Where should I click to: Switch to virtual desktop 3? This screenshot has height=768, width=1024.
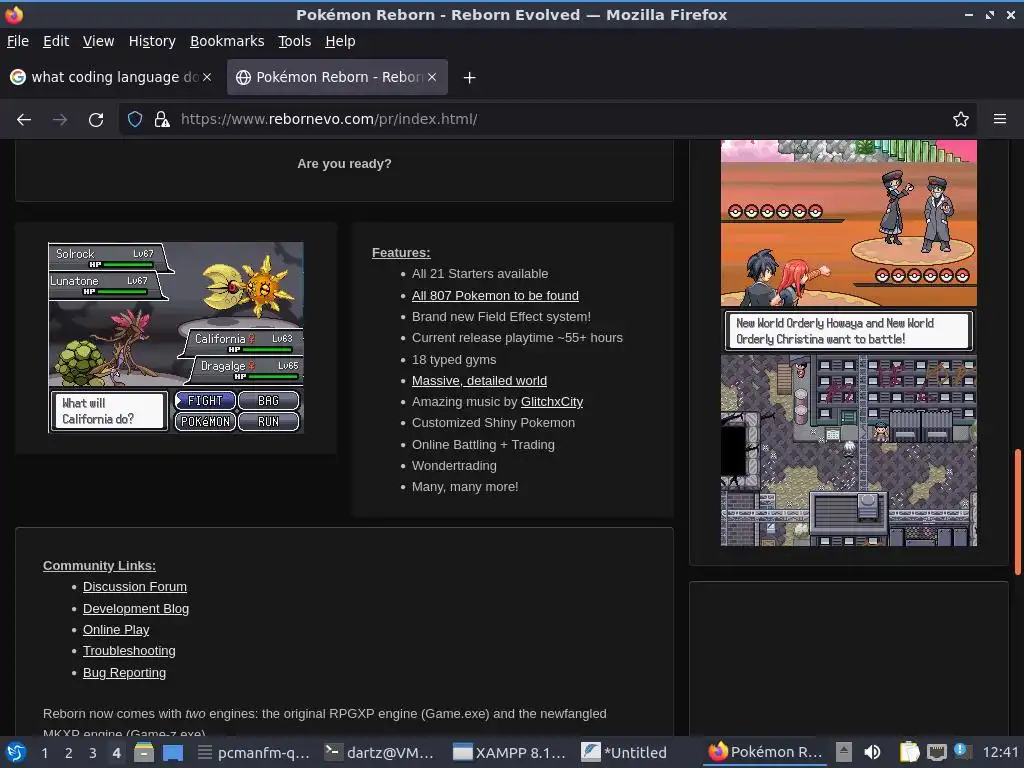[x=92, y=753]
